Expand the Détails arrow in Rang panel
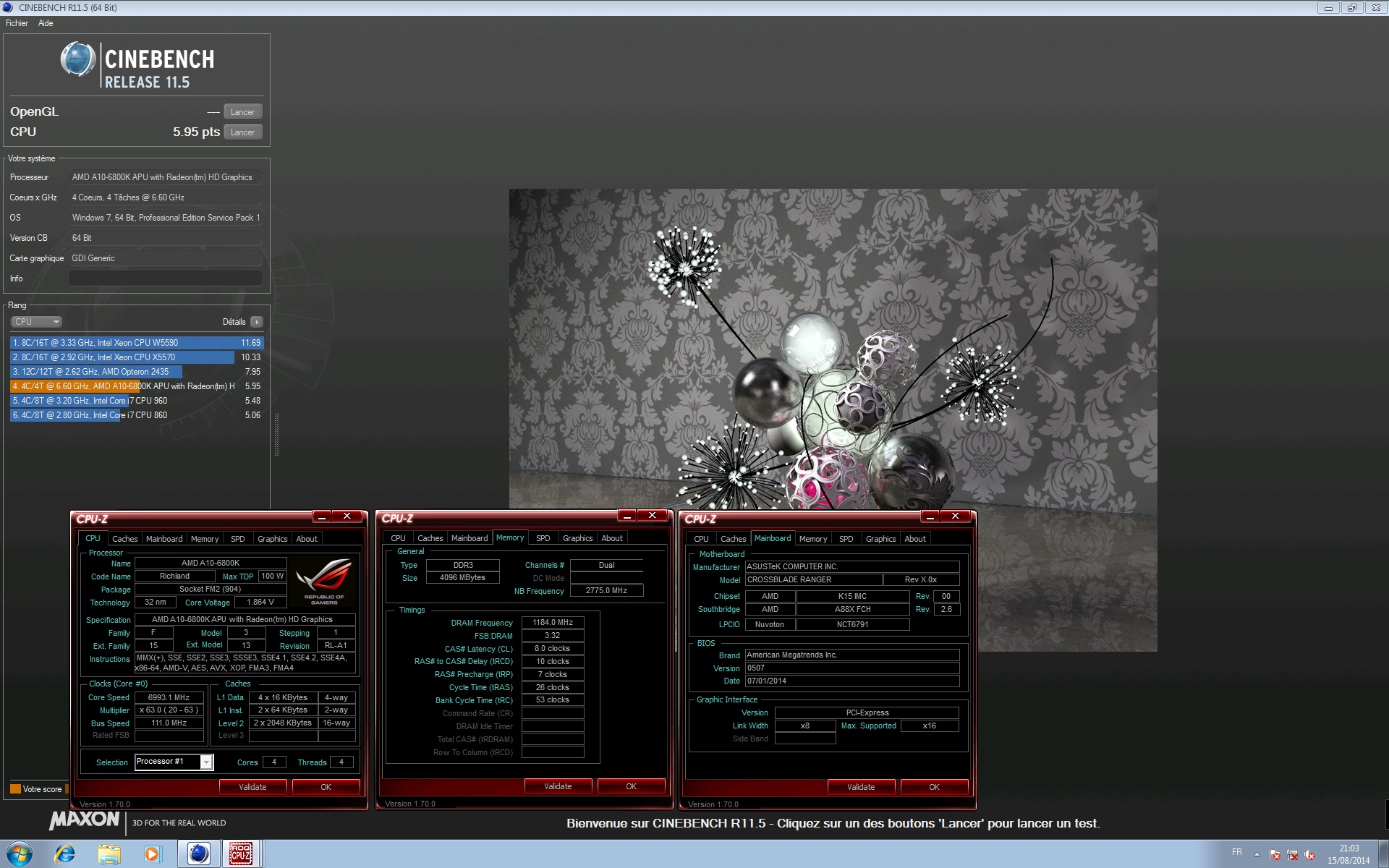 point(257,322)
